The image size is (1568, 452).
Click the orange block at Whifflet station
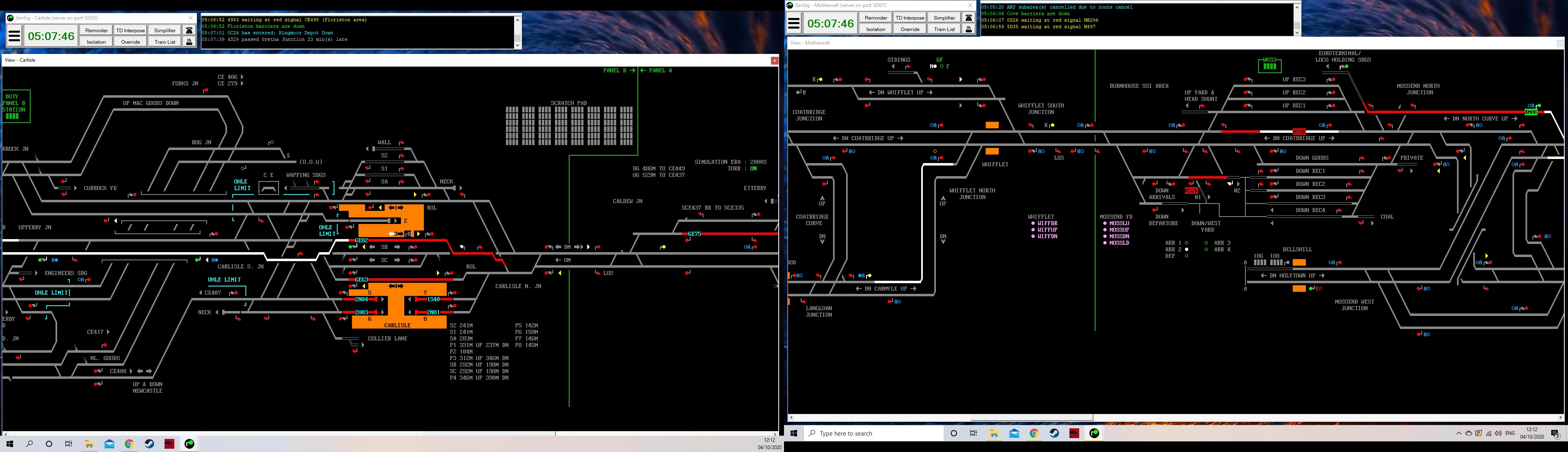pos(992,151)
